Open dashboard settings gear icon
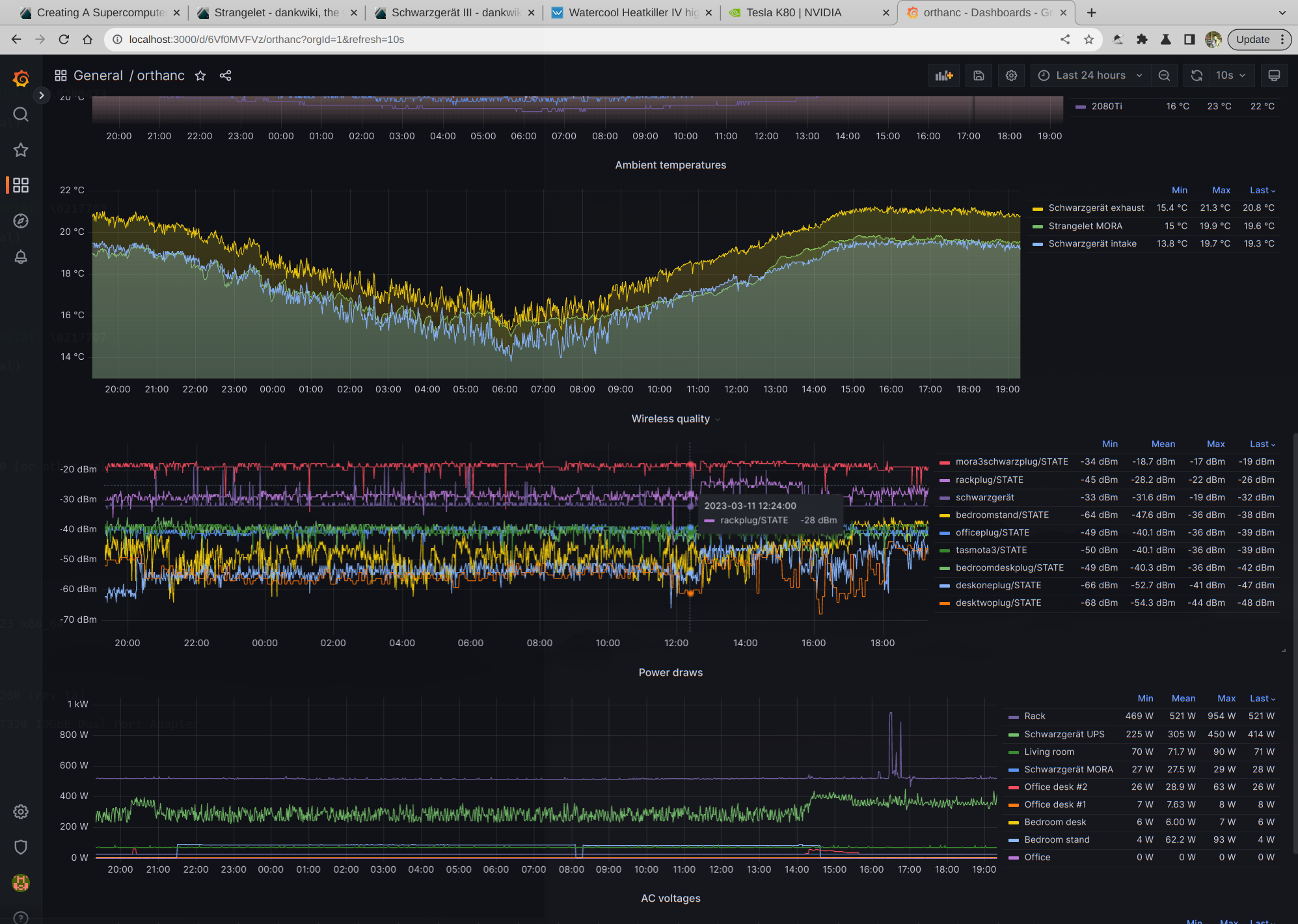 [1011, 75]
